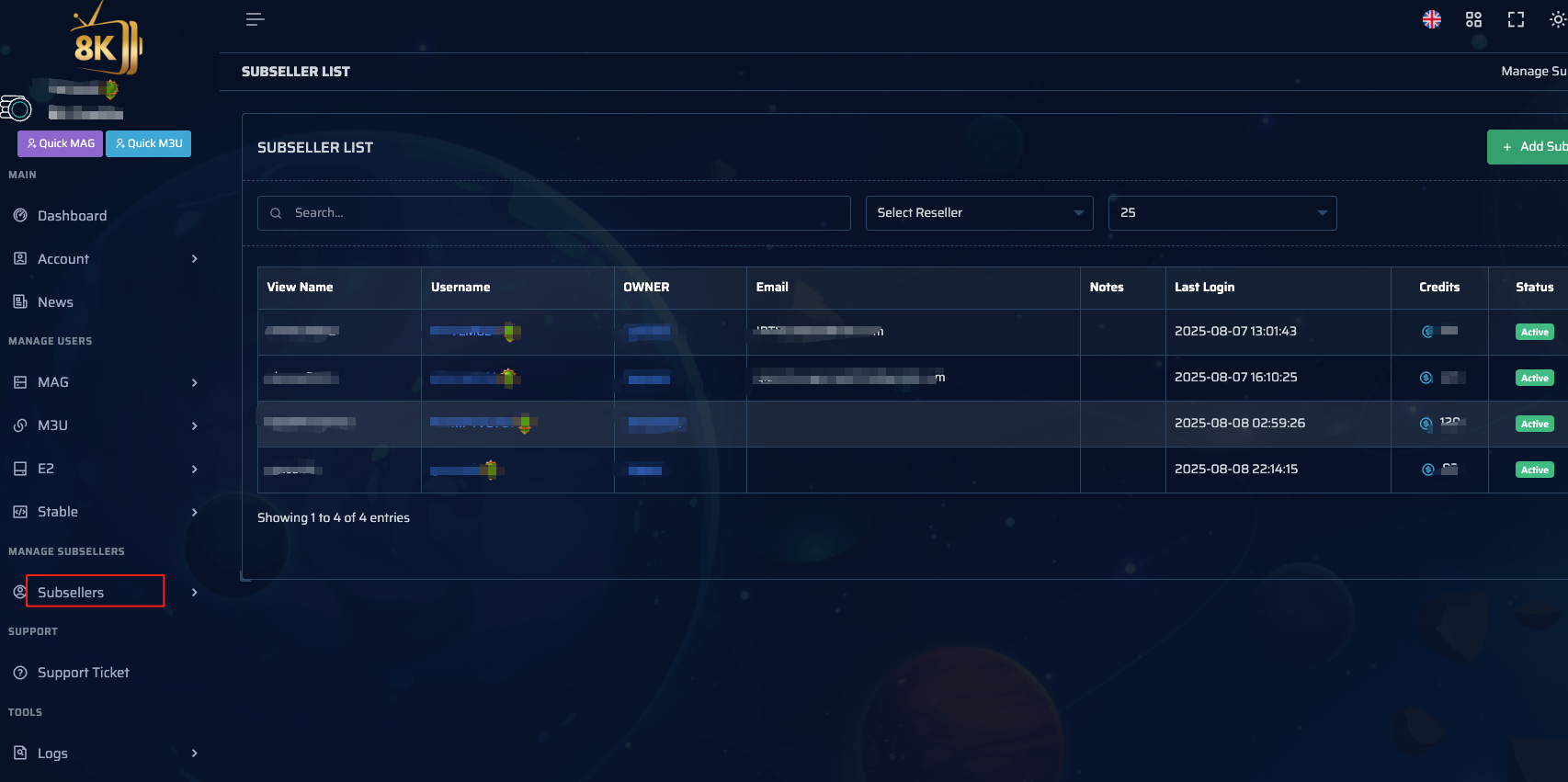Expand the Stable menu chevron

pos(194,512)
